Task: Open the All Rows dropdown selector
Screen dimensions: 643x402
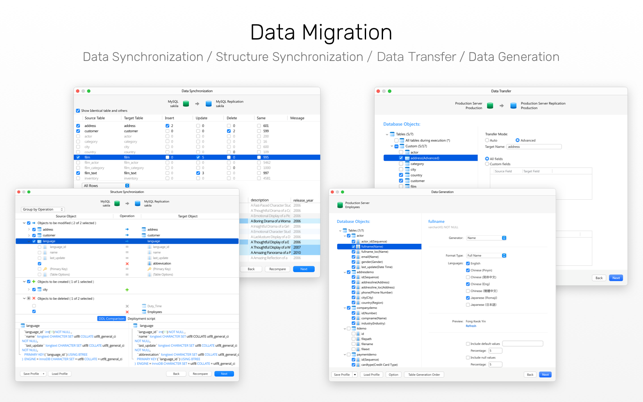Action: 106,186
